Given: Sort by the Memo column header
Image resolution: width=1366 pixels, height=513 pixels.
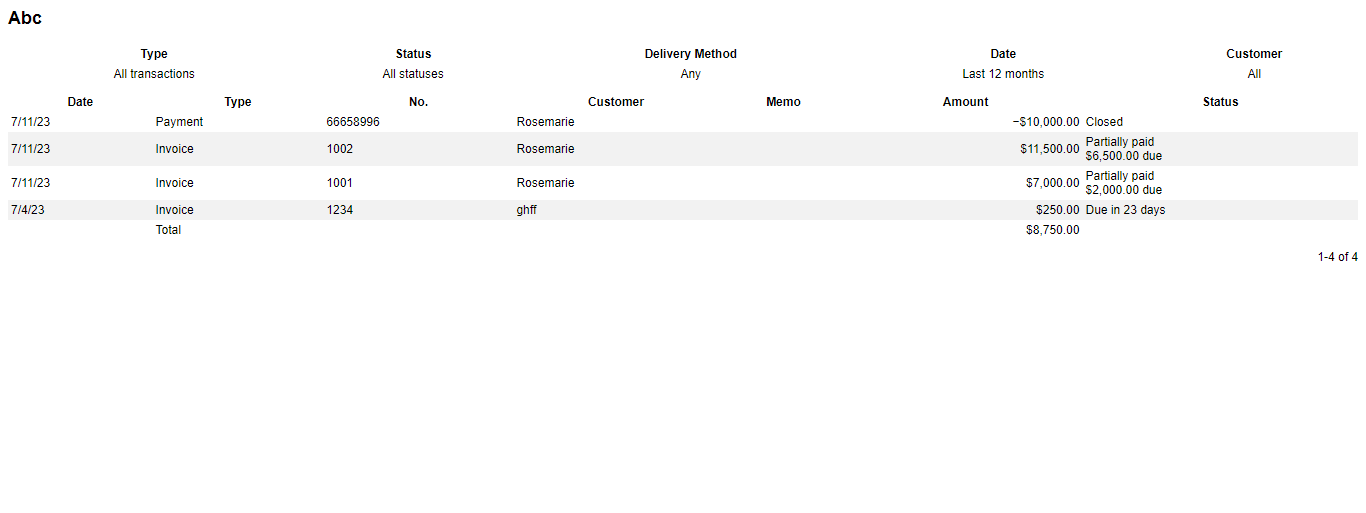Looking at the screenshot, I should pos(783,102).
